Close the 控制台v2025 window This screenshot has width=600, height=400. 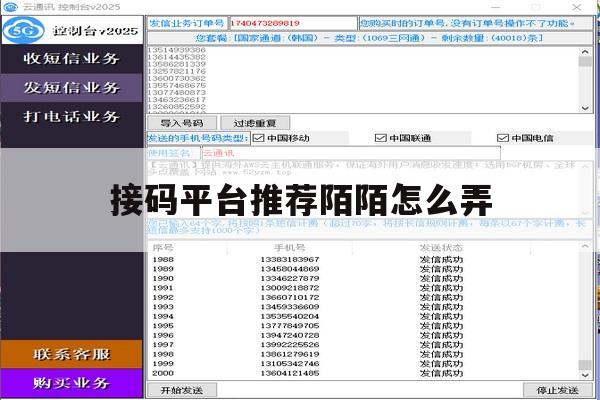[577, 7]
